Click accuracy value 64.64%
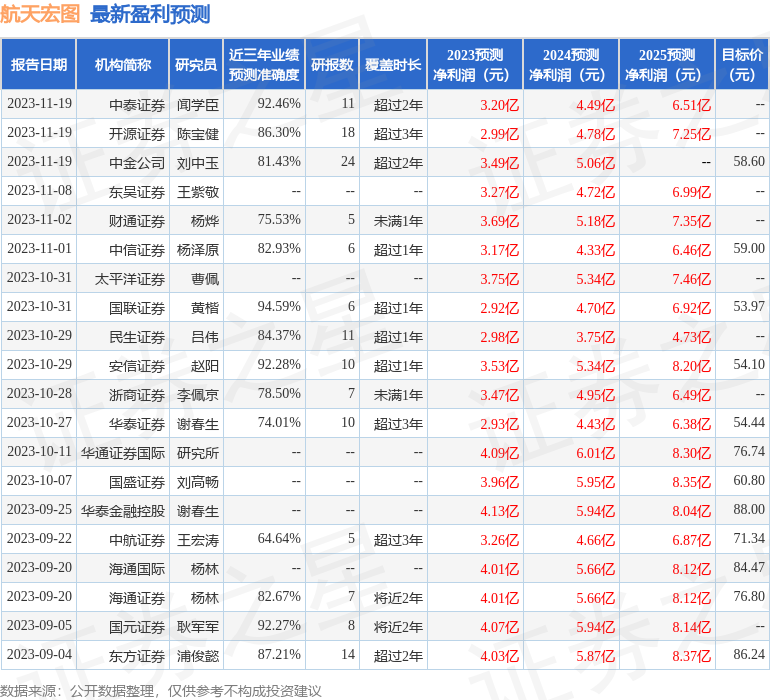The height and width of the screenshot is (700, 770). (279, 538)
